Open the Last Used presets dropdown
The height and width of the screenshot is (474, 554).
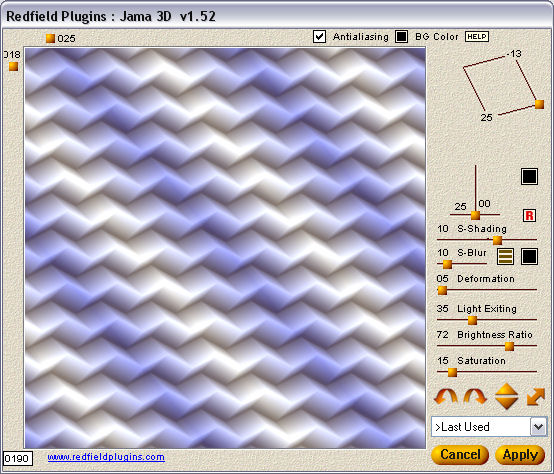coord(489,427)
